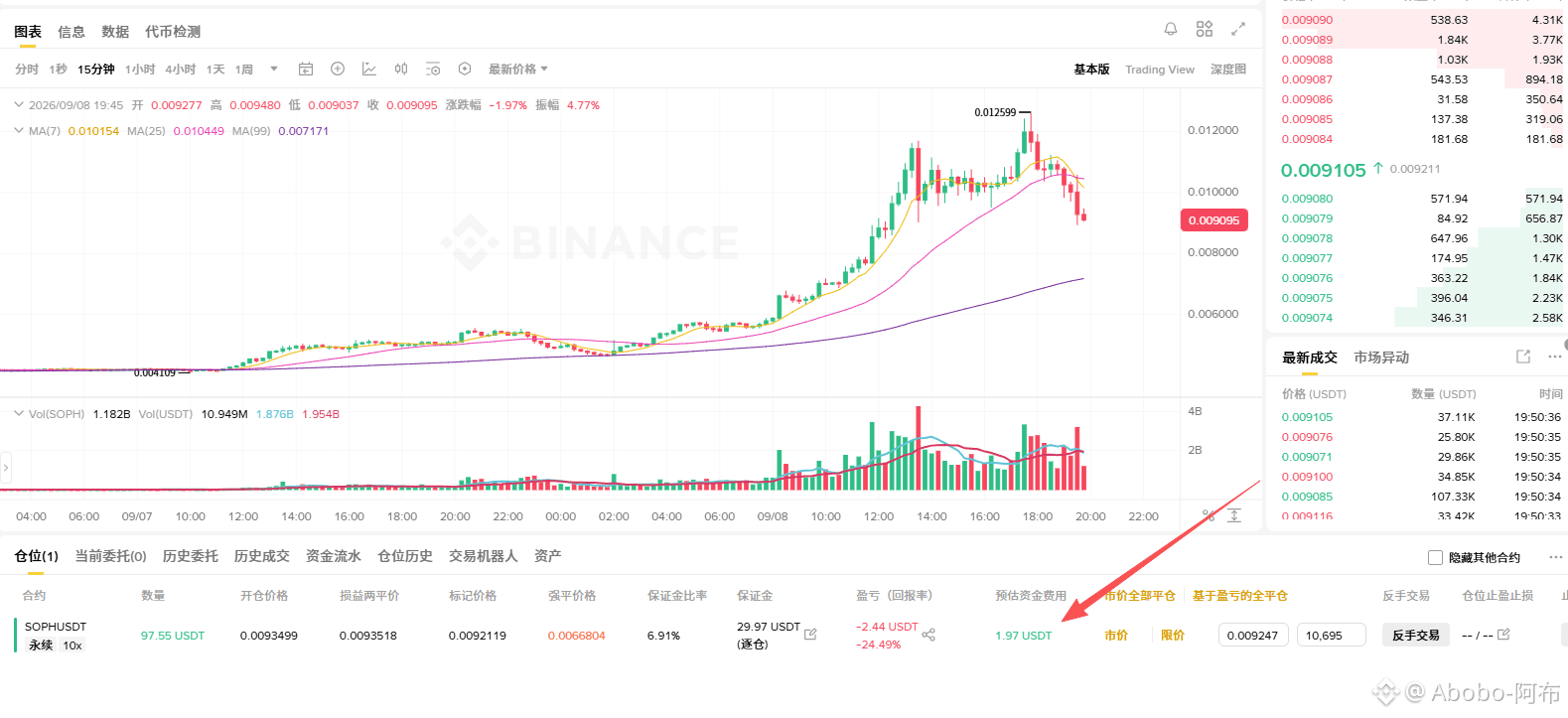Click the add (plus circle) chart icon
1568x718 pixels.
(338, 70)
